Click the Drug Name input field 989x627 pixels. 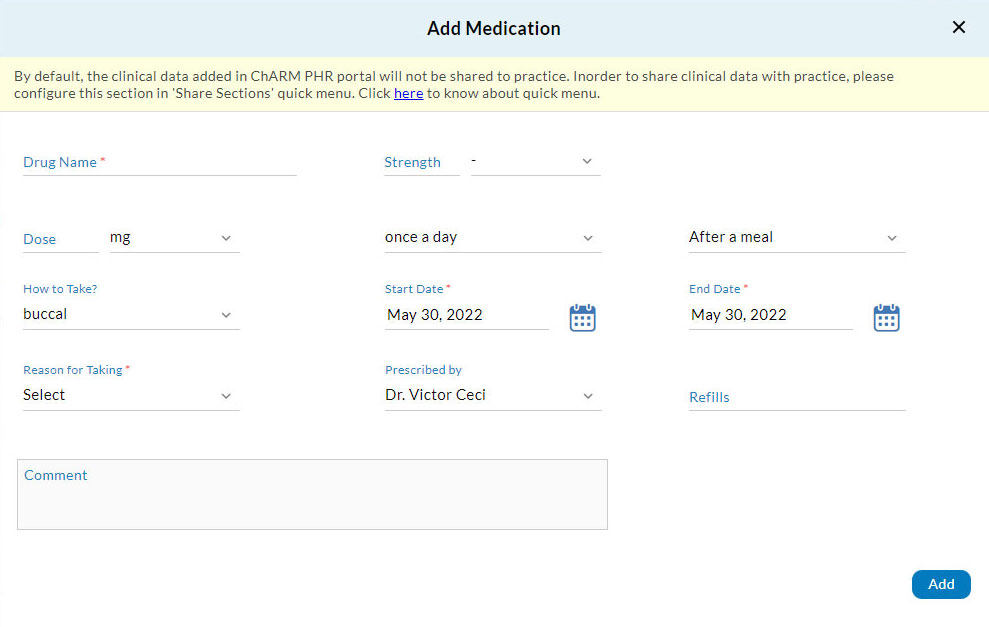point(160,164)
